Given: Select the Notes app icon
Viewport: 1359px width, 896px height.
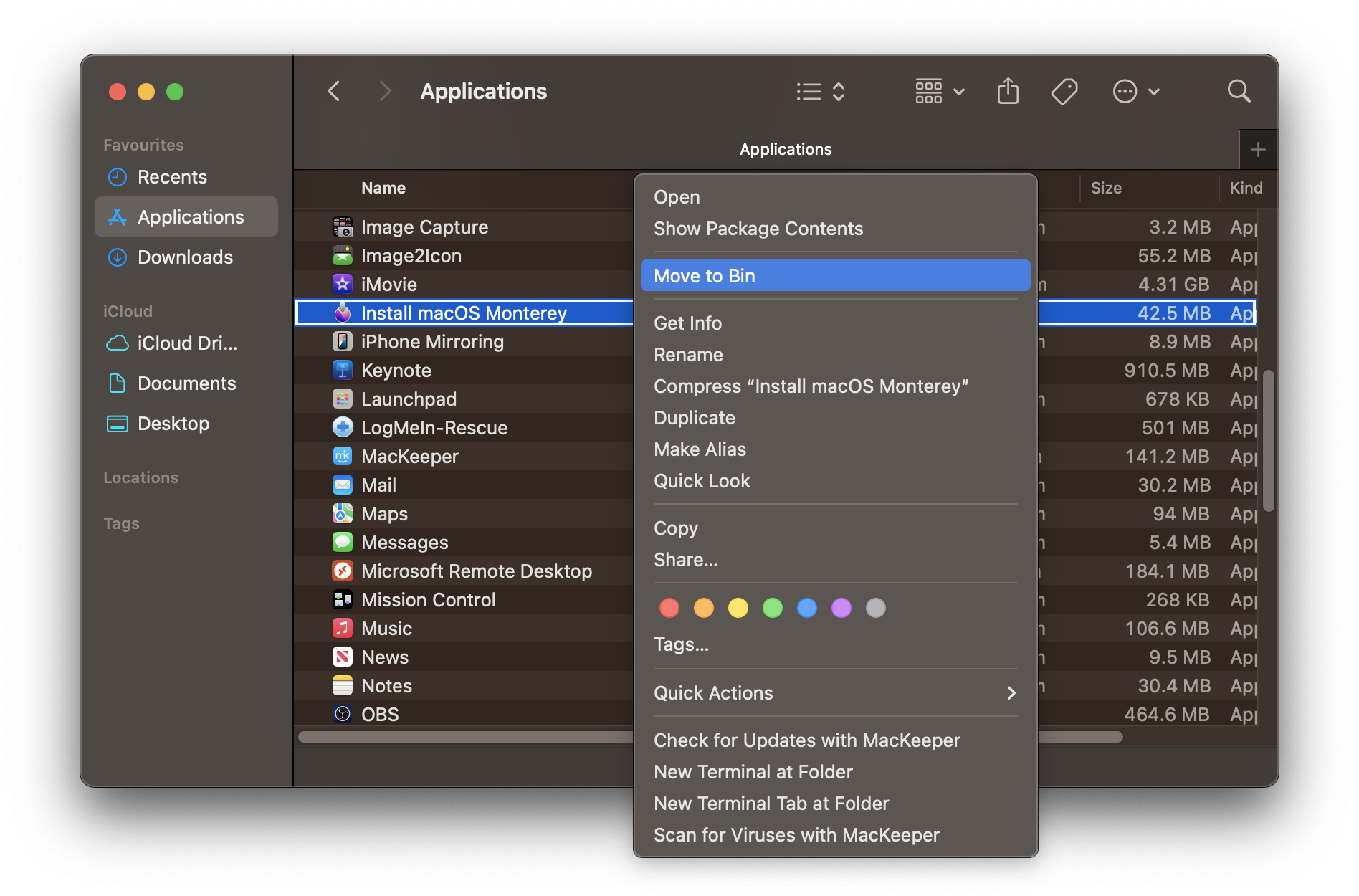Looking at the screenshot, I should 343,686.
